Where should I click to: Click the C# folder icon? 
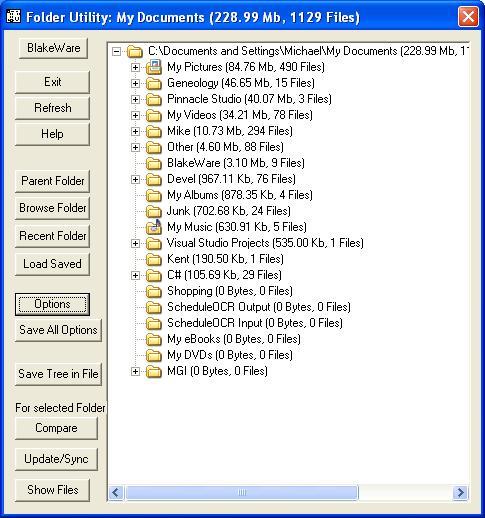154,275
